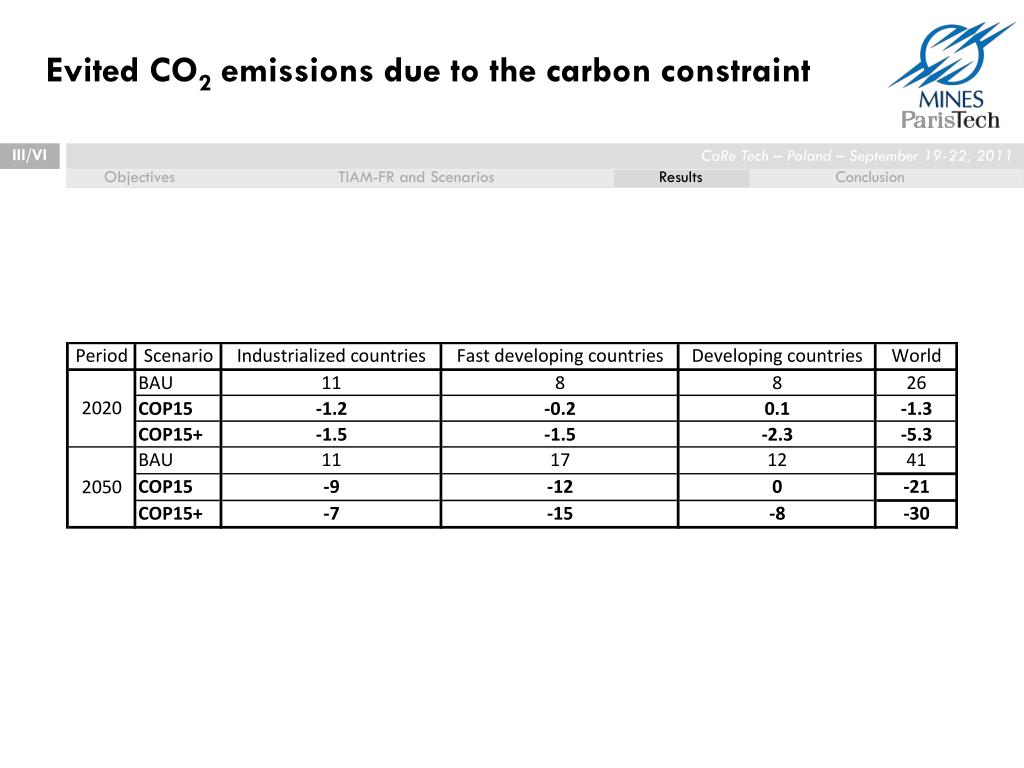1024x768 pixels.
Task: Select the Developing countries header cell
Action: pos(776,356)
